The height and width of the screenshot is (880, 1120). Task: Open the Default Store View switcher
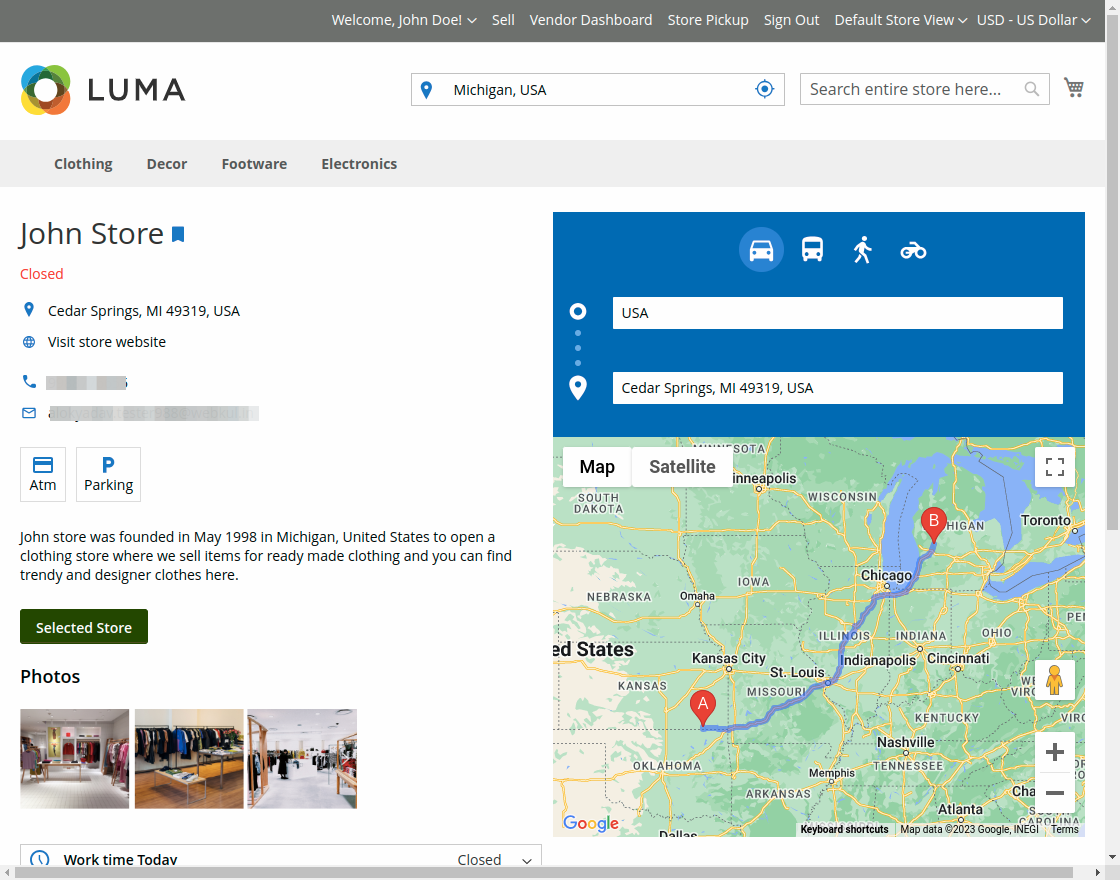pos(900,20)
